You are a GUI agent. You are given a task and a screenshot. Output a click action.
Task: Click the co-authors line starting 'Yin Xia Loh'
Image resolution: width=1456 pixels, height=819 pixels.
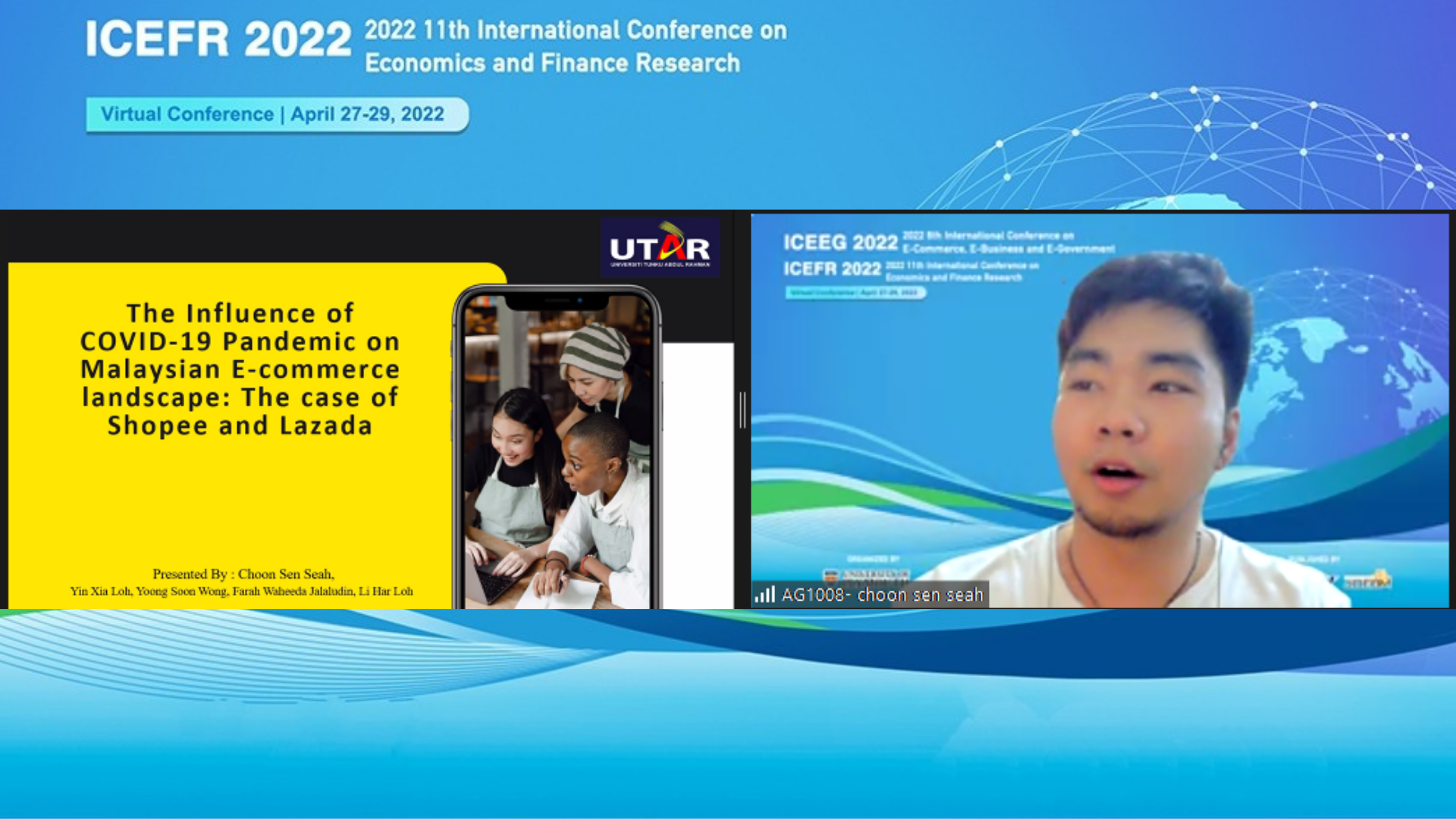point(242,591)
